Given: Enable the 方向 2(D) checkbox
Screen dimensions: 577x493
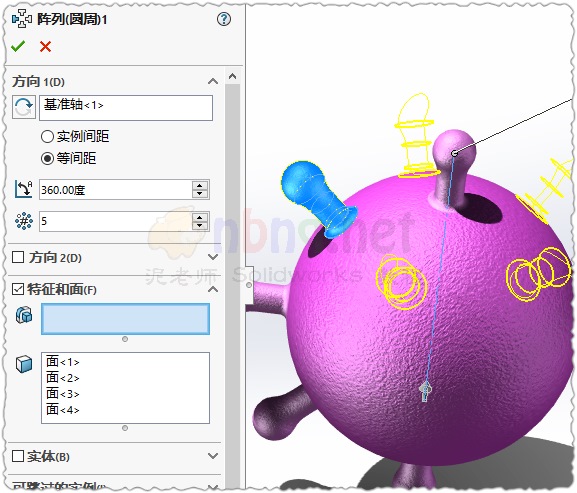Looking at the screenshot, I should [x=18, y=257].
